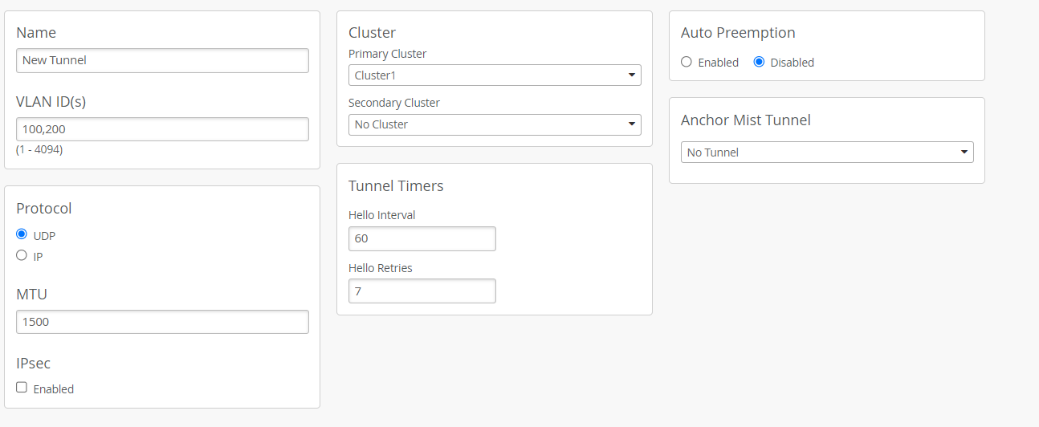
Task: Select the IP protocol radio button
Action: click(22, 255)
